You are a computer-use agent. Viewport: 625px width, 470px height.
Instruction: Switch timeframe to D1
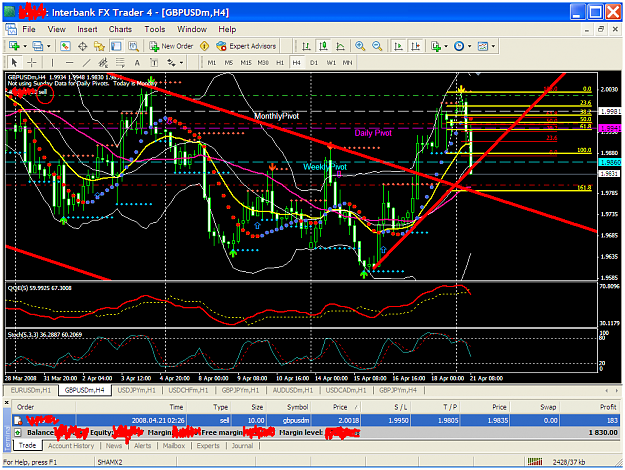click(314, 63)
